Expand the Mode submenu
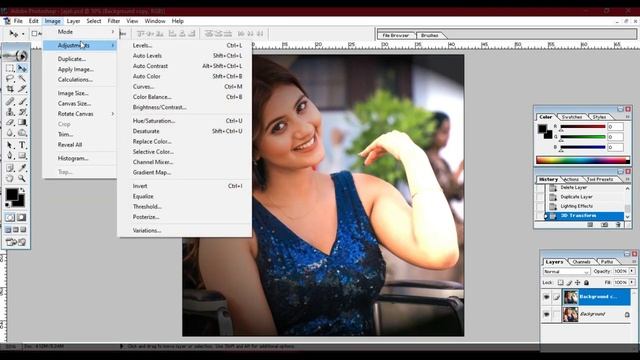 [x=113, y=31]
